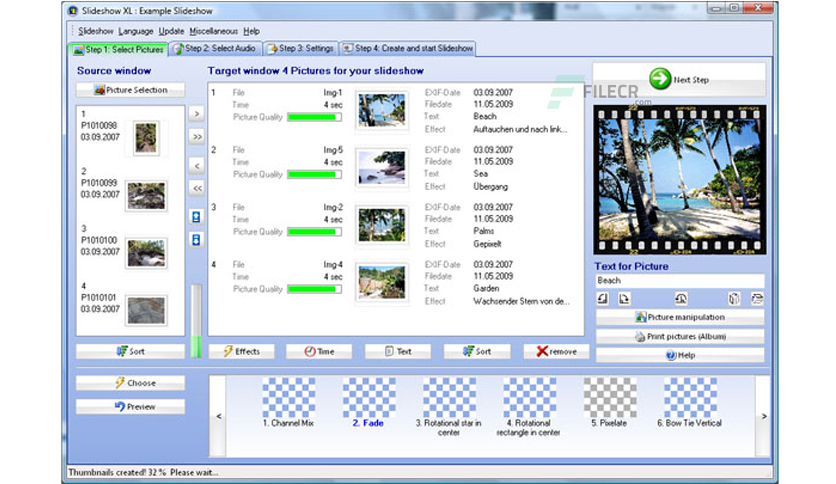
Task: Select target picture Img-2 palms thumbnail
Action: click(x=381, y=224)
